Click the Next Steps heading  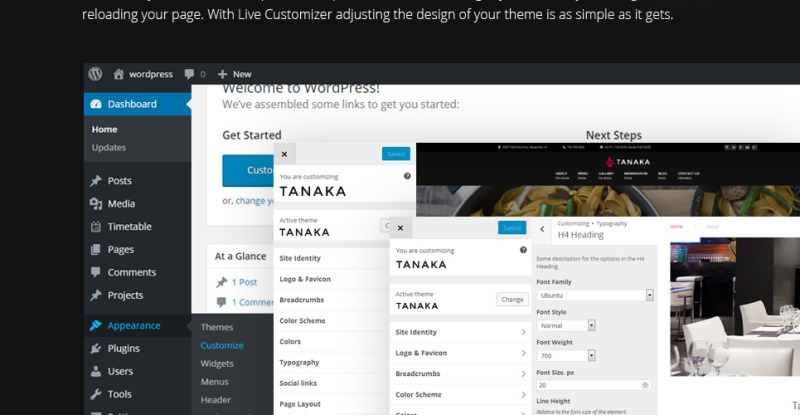(x=614, y=135)
